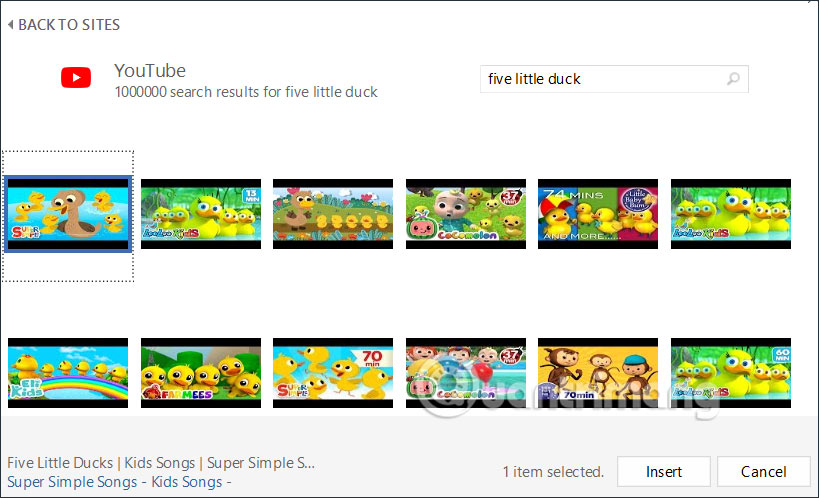819x498 pixels.
Task: Click the Cancel button
Action: click(x=763, y=471)
